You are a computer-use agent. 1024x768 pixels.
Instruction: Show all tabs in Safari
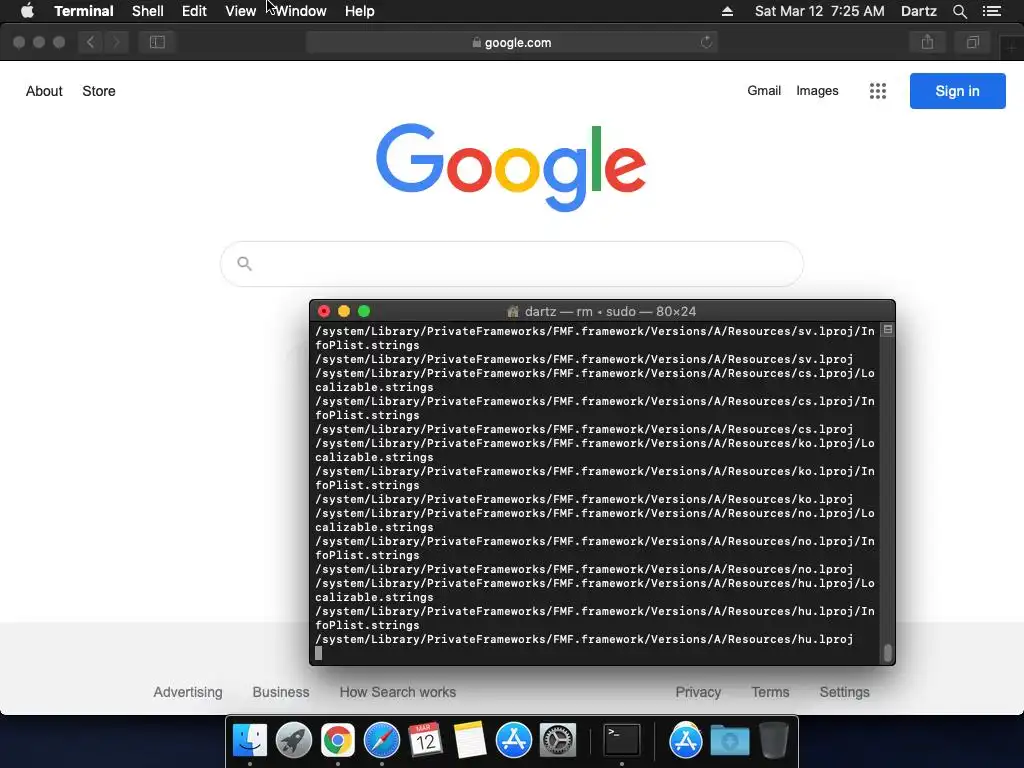point(972,42)
